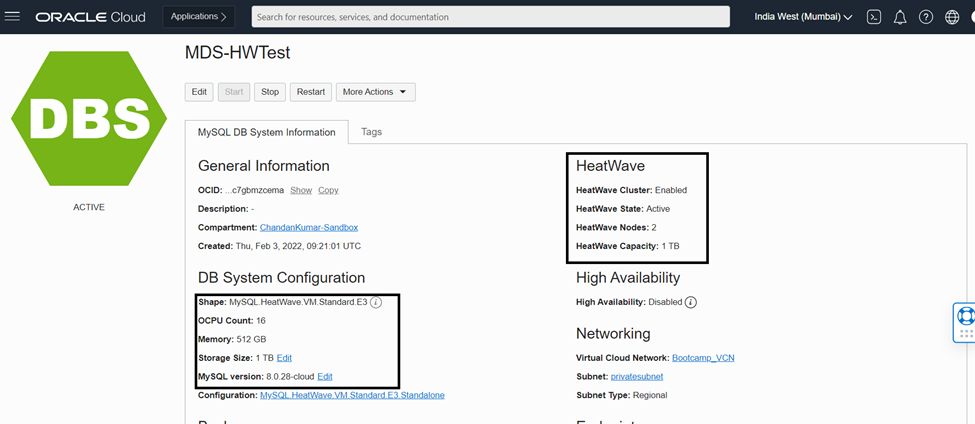Select the MySQL DB System Information tab
The width and height of the screenshot is (975, 424).
[x=266, y=132]
